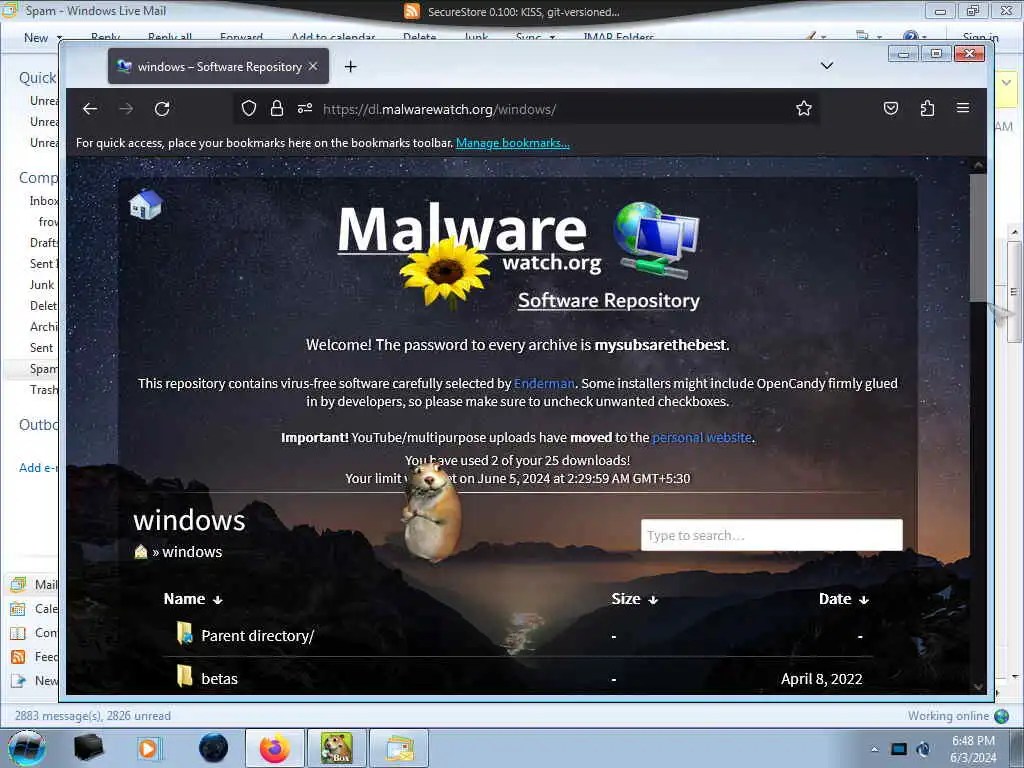The width and height of the screenshot is (1024, 768).
Task: Open the tracking protection shield icon
Action: (x=249, y=108)
